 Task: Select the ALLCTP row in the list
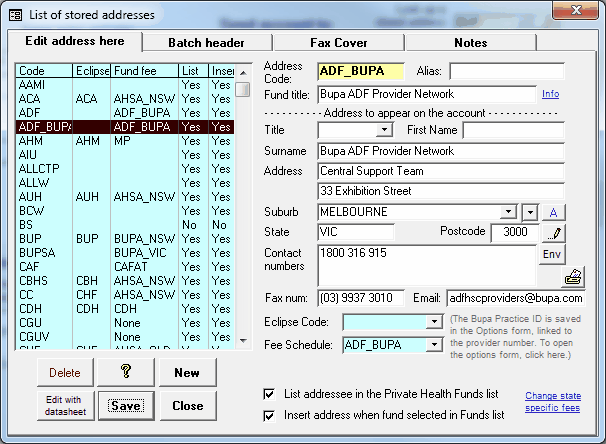[x=125, y=169]
